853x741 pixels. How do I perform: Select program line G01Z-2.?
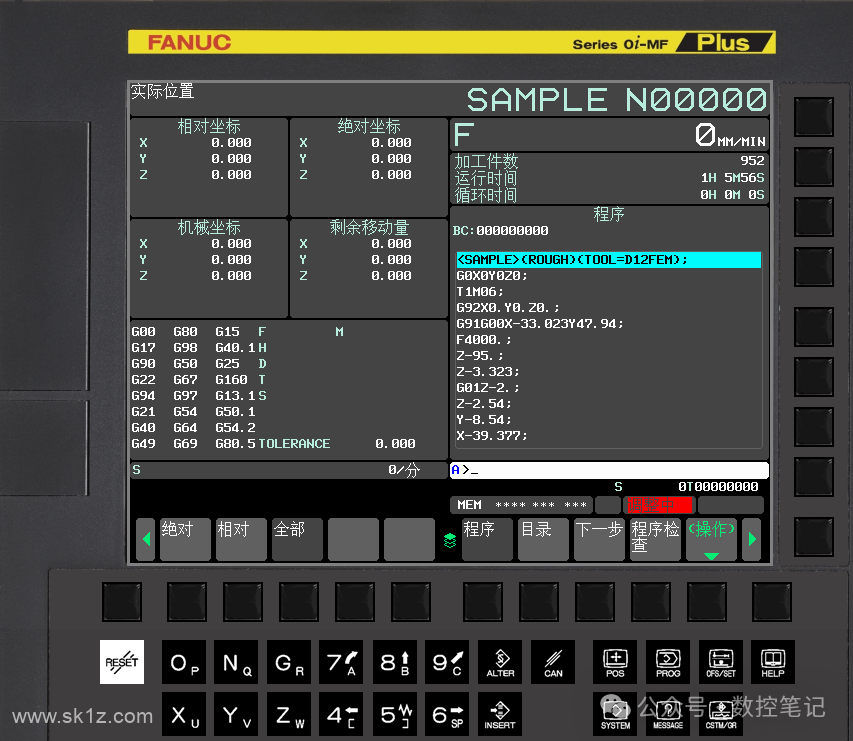click(x=488, y=388)
